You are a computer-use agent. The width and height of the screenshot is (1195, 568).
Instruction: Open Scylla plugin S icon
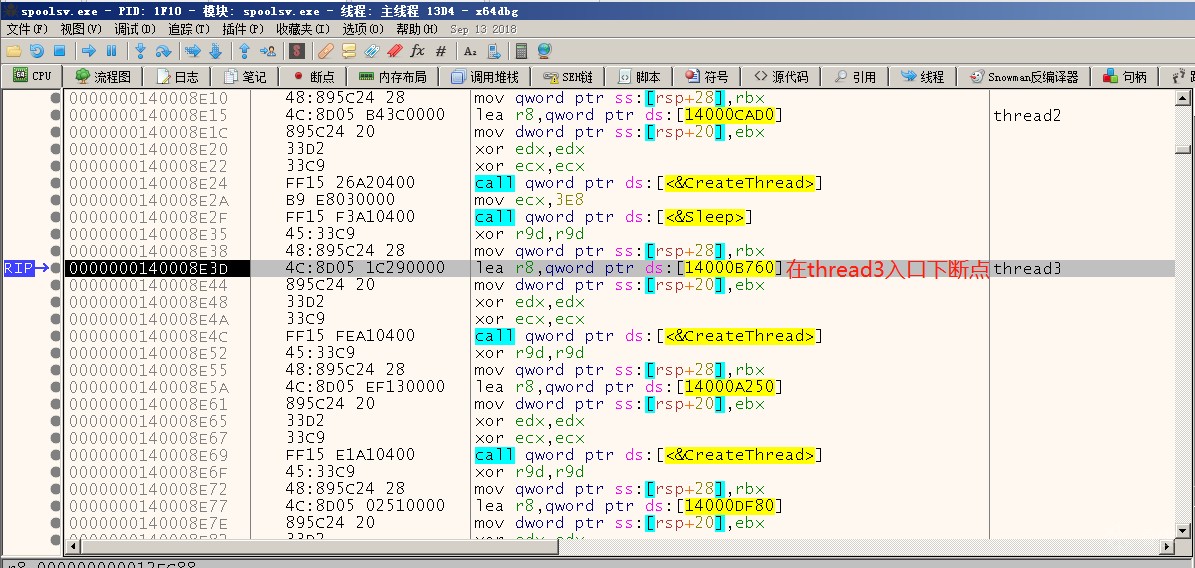coord(297,51)
